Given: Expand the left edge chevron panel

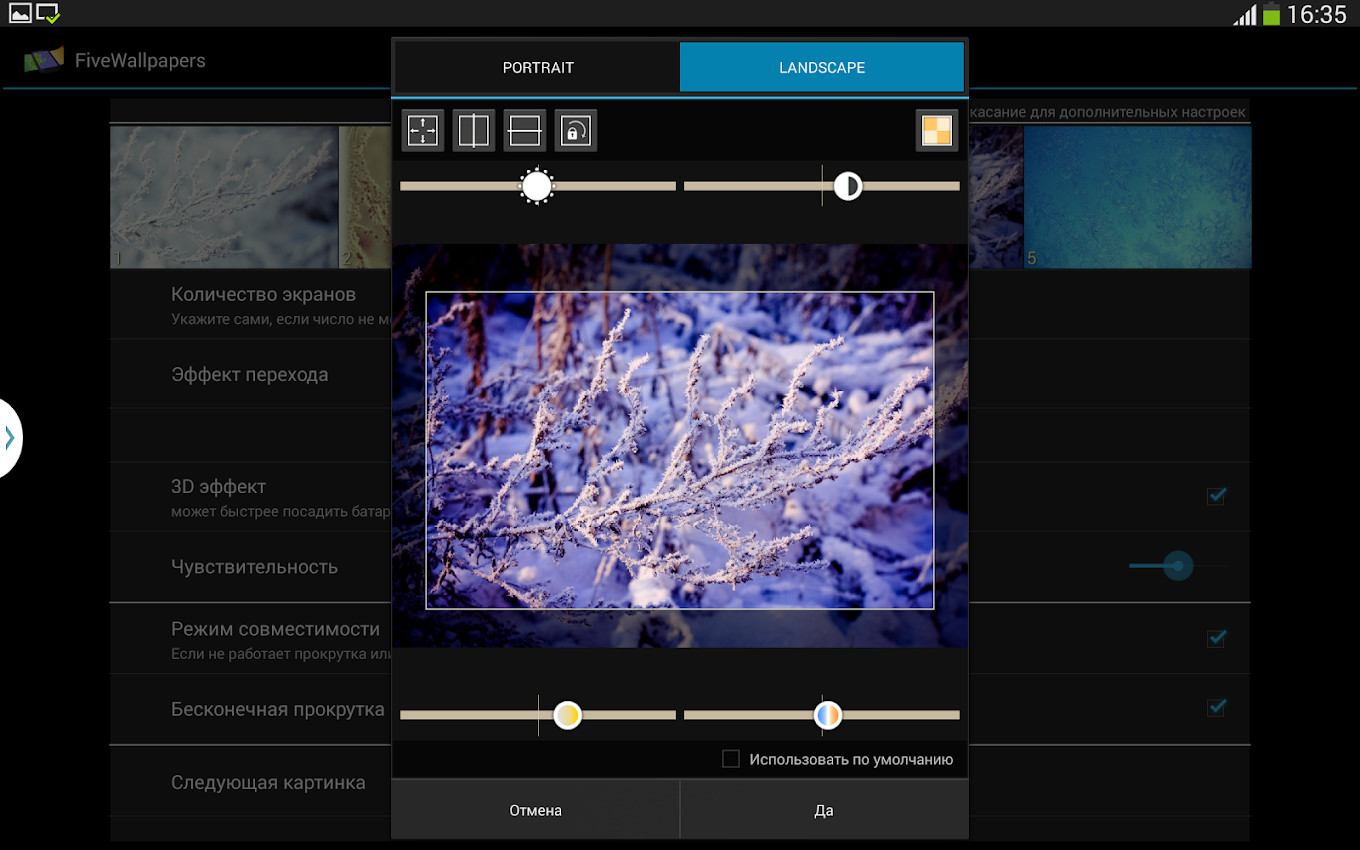Looking at the screenshot, I should (x=9, y=438).
